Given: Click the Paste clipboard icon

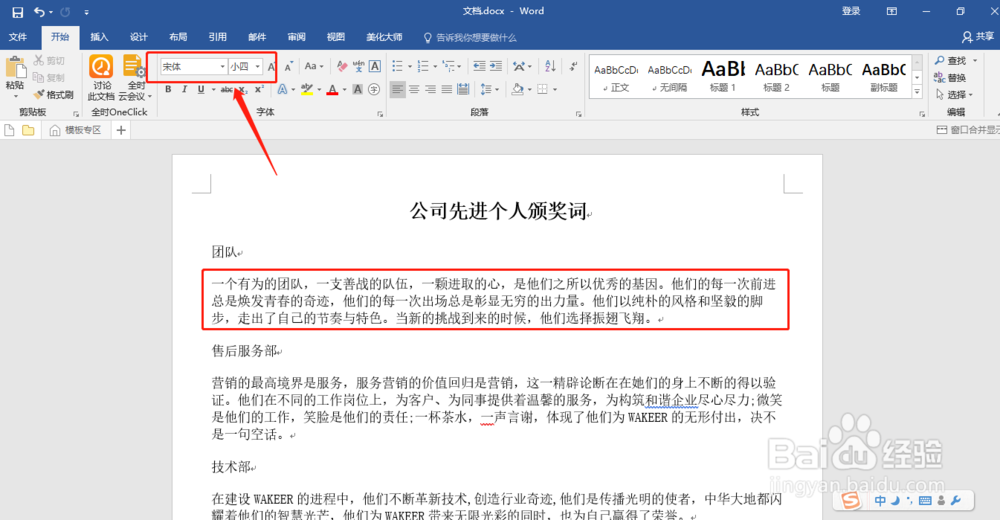Looking at the screenshot, I should 15,68.
